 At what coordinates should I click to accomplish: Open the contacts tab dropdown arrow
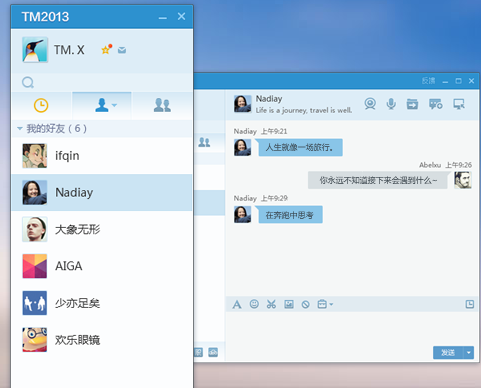coord(114,105)
